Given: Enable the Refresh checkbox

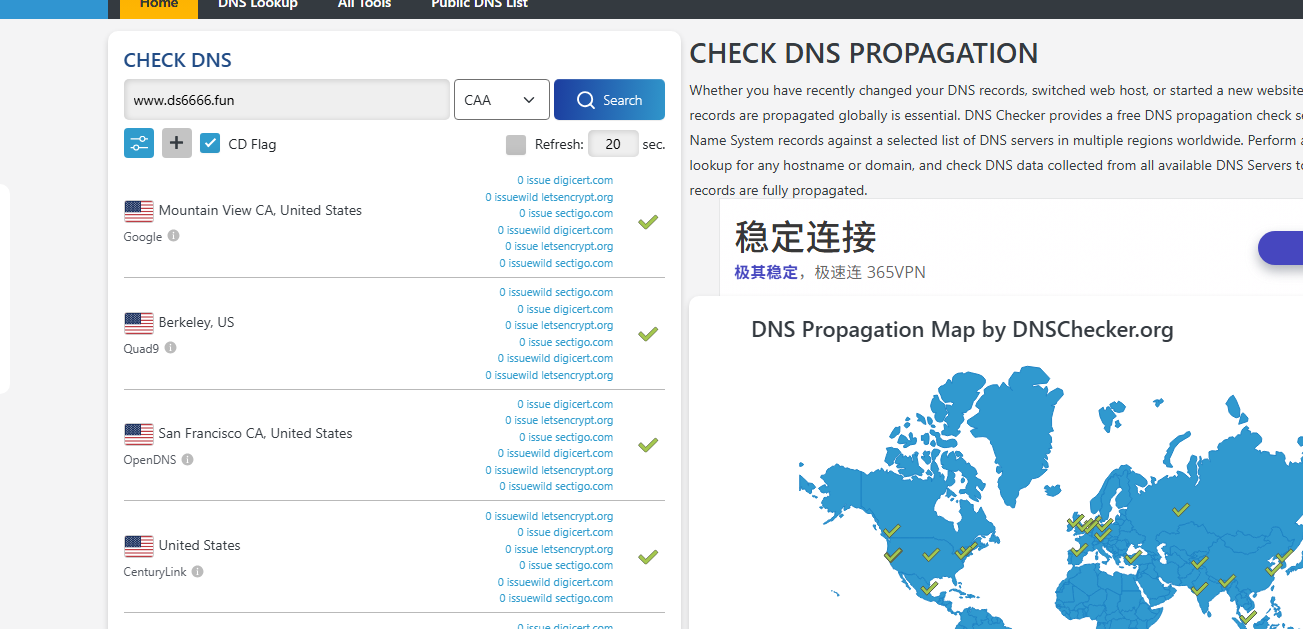Looking at the screenshot, I should (x=516, y=144).
